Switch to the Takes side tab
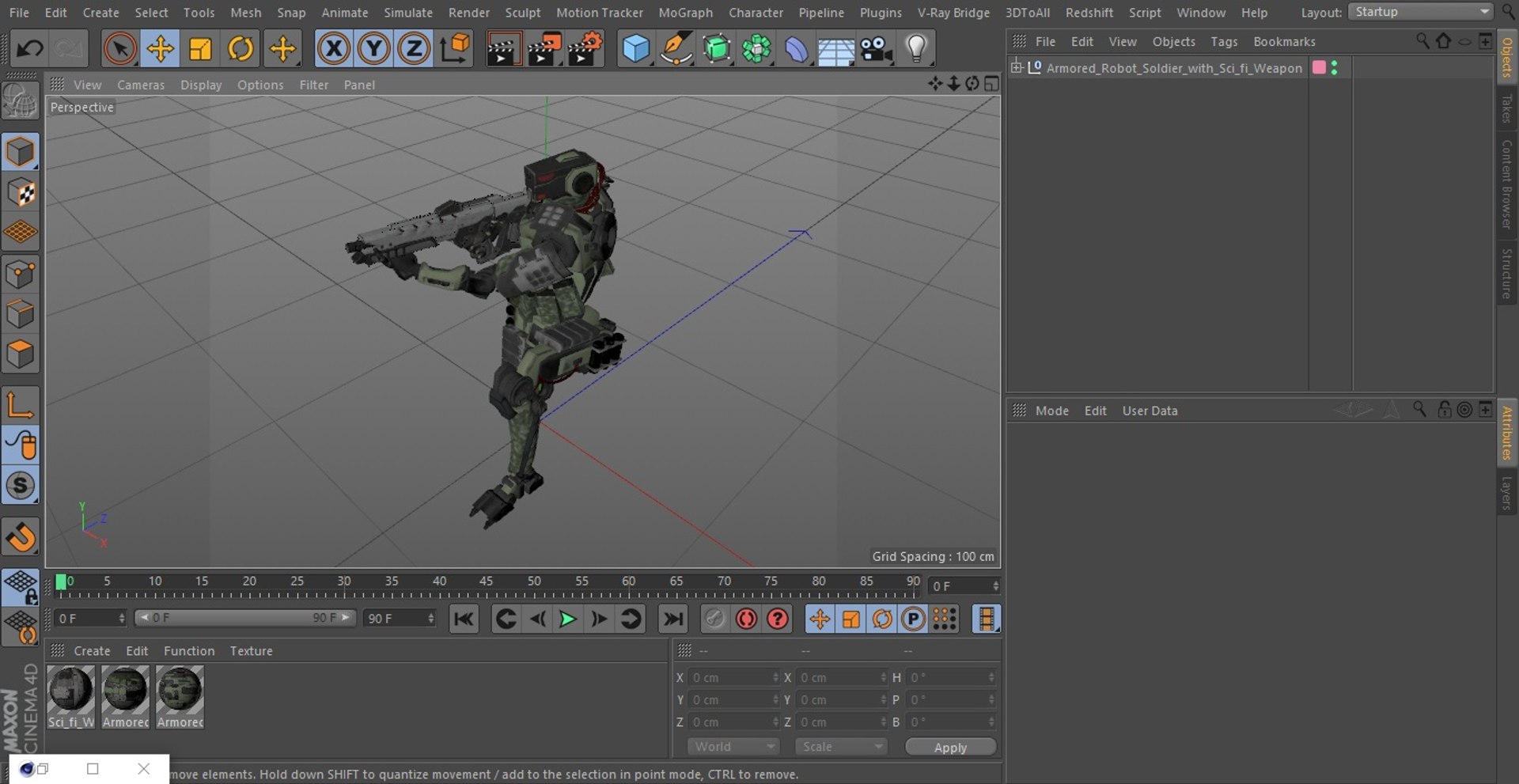 (x=1507, y=108)
